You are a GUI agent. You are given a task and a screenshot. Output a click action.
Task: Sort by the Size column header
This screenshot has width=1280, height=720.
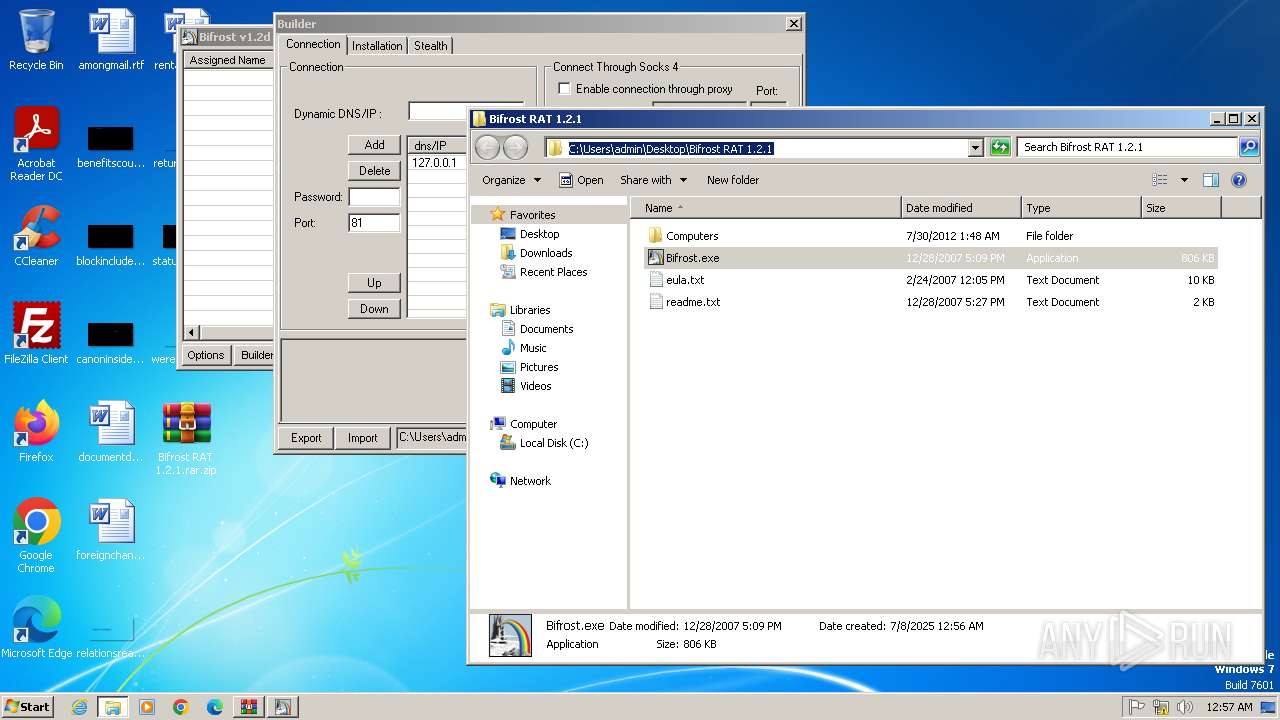click(x=1181, y=208)
